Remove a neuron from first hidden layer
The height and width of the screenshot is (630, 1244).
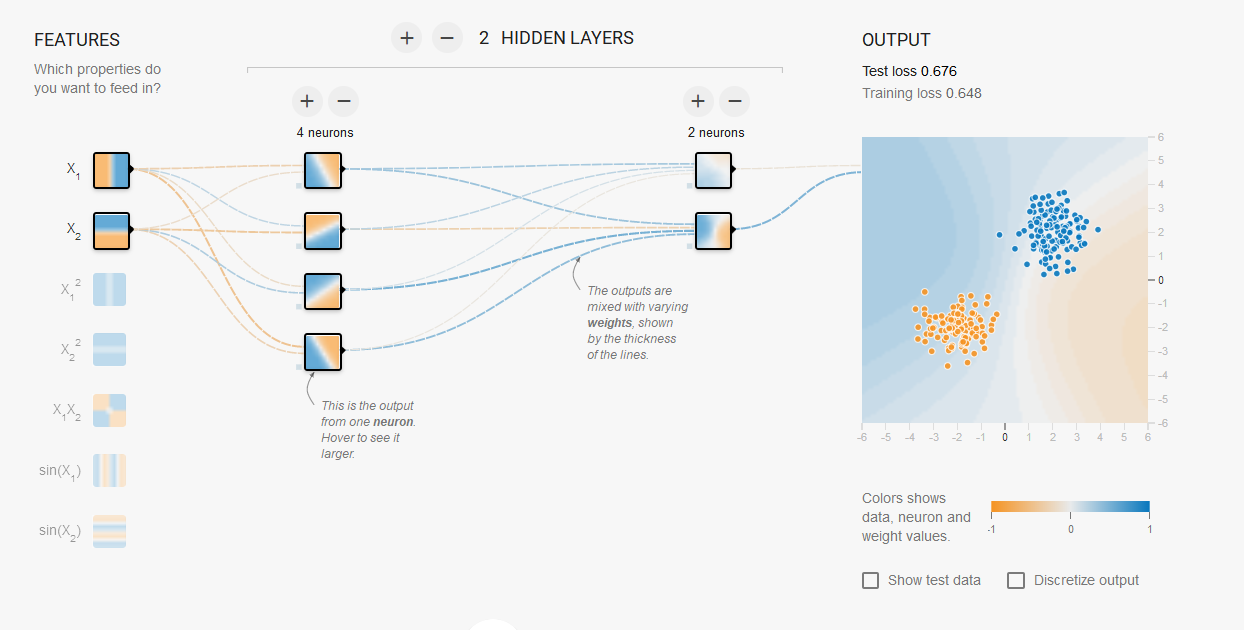[343, 101]
